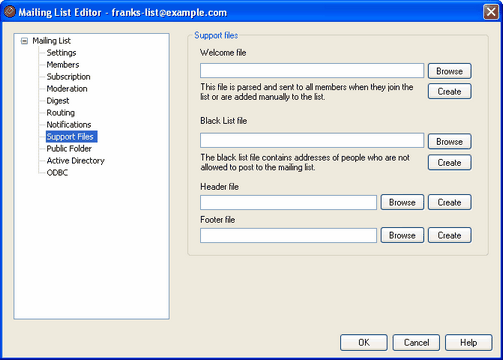
Task: Create a new Black List file
Action: click(x=449, y=162)
